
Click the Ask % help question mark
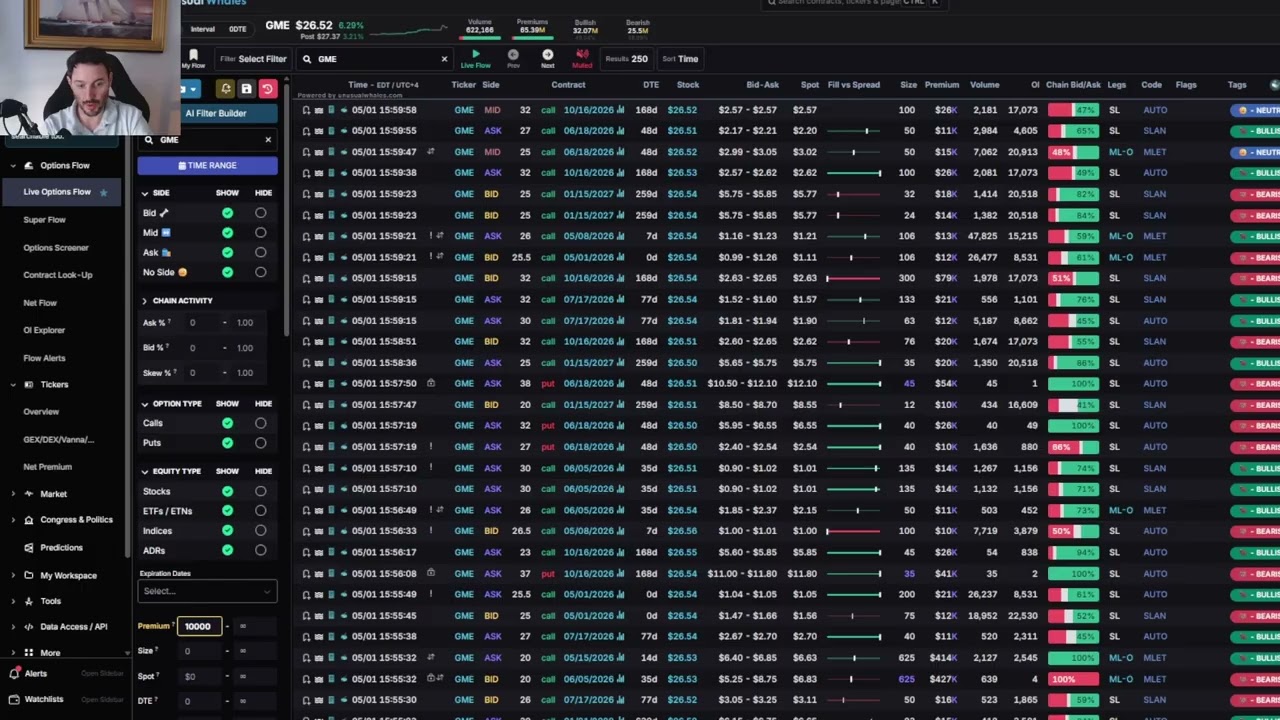coord(169,322)
